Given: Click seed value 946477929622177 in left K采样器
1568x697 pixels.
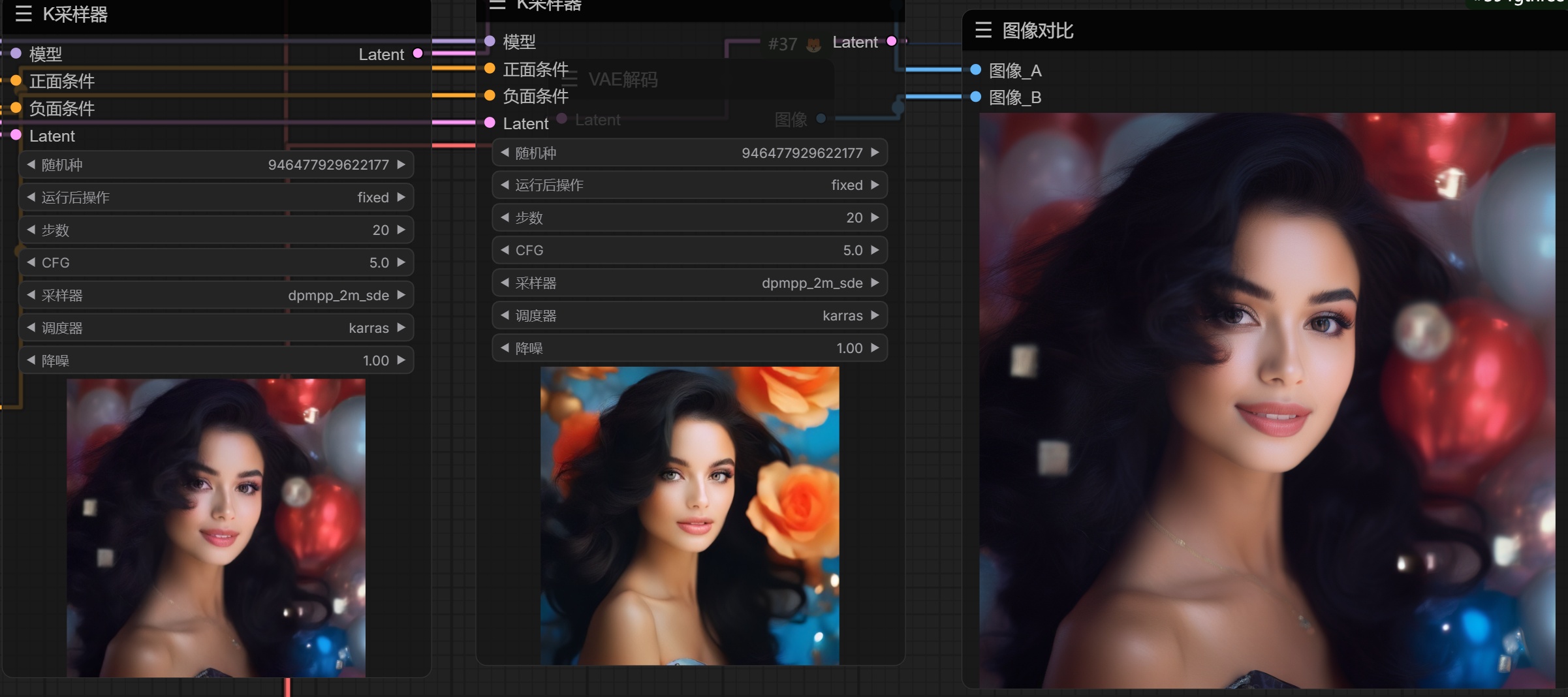Looking at the screenshot, I should [x=328, y=164].
